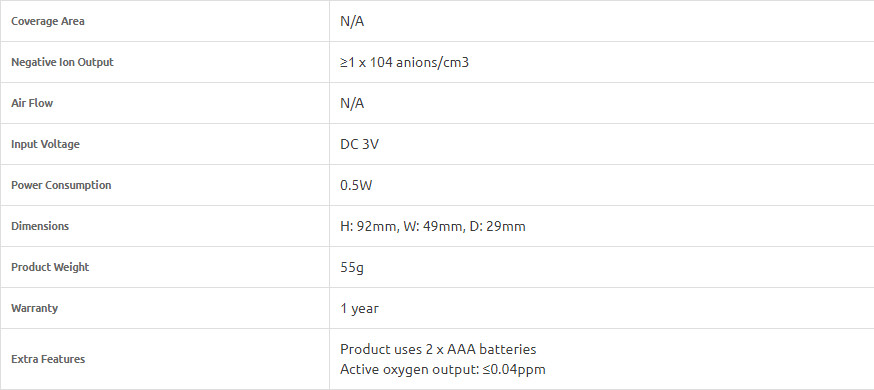Click the Extra Features label

tap(48, 359)
